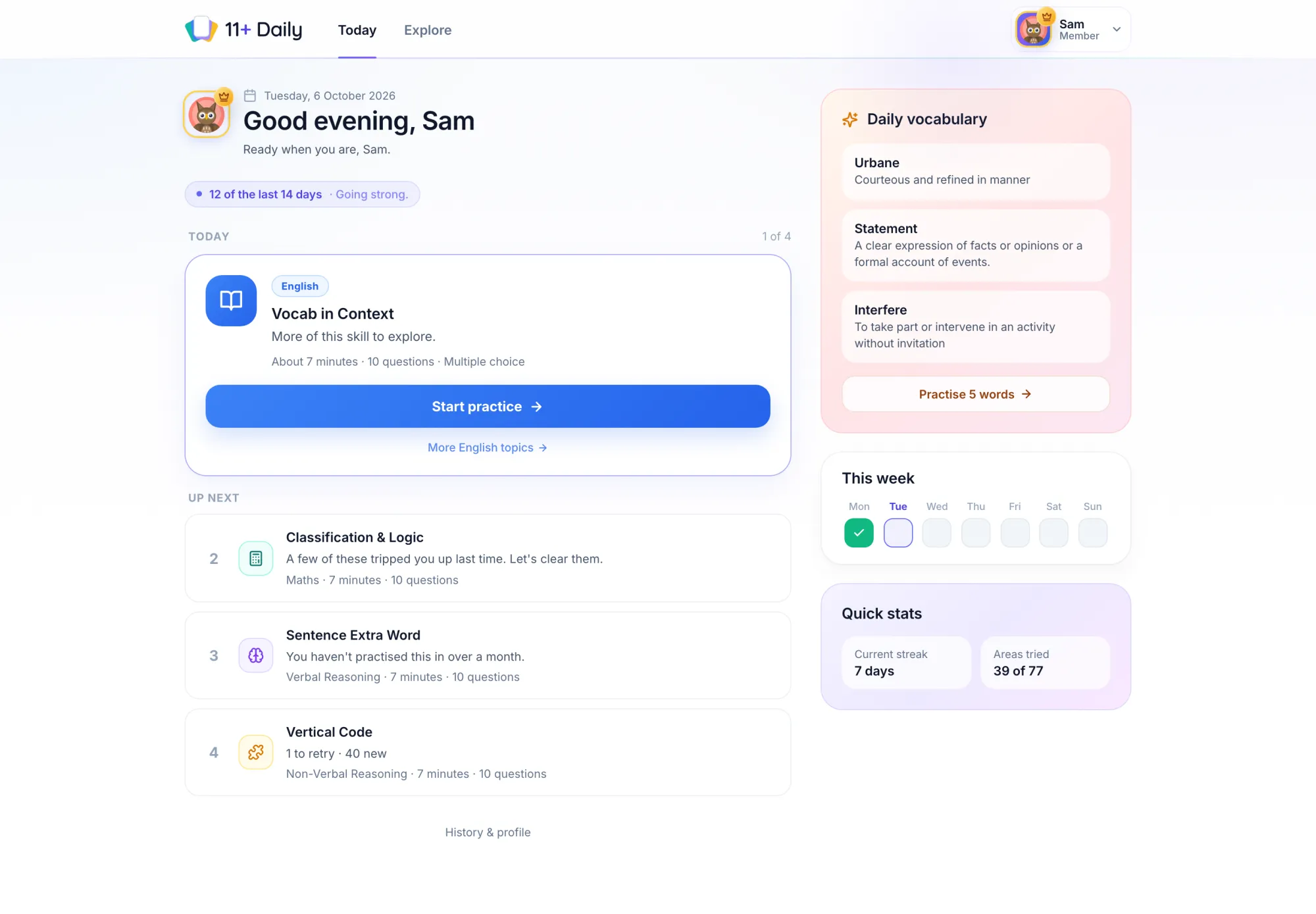Open the Statement vocabulary card
The height and width of the screenshot is (914, 1316).
coord(976,245)
